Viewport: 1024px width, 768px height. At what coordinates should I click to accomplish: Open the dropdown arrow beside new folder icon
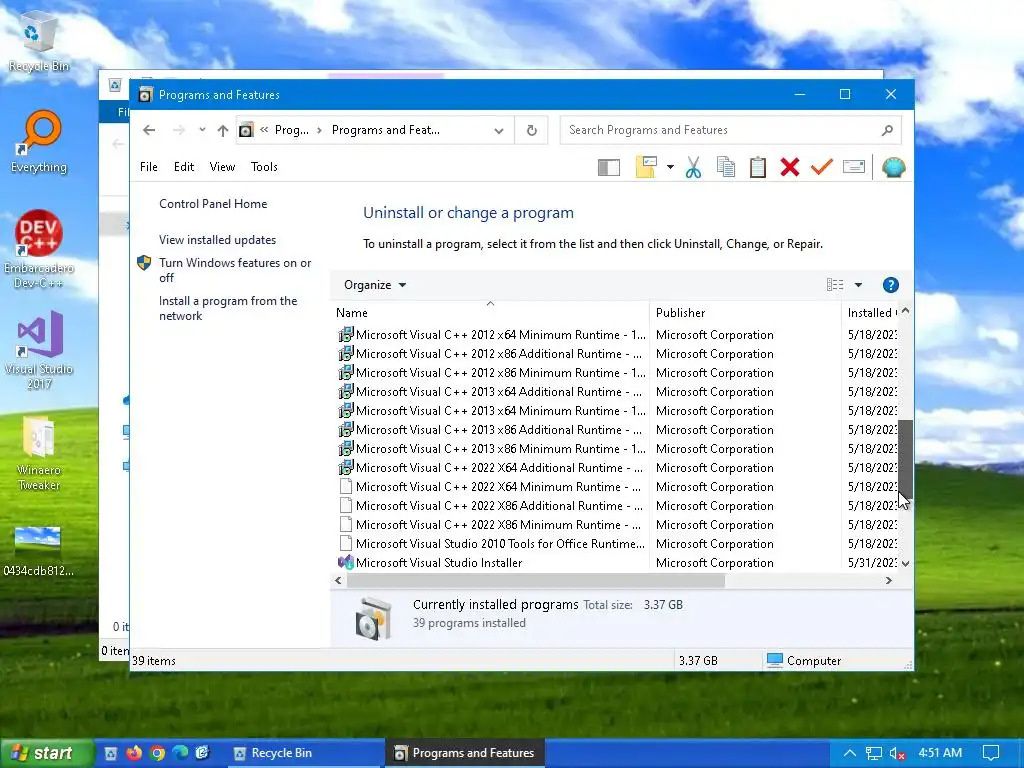point(670,167)
